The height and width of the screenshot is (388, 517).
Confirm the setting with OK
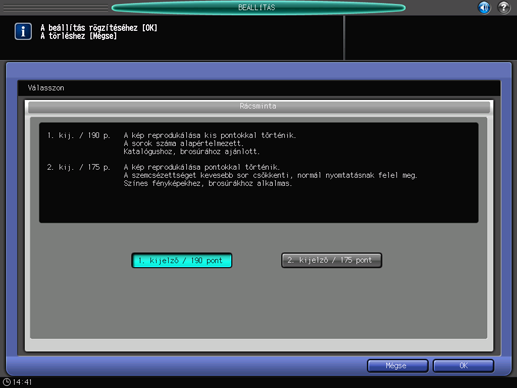click(463, 366)
